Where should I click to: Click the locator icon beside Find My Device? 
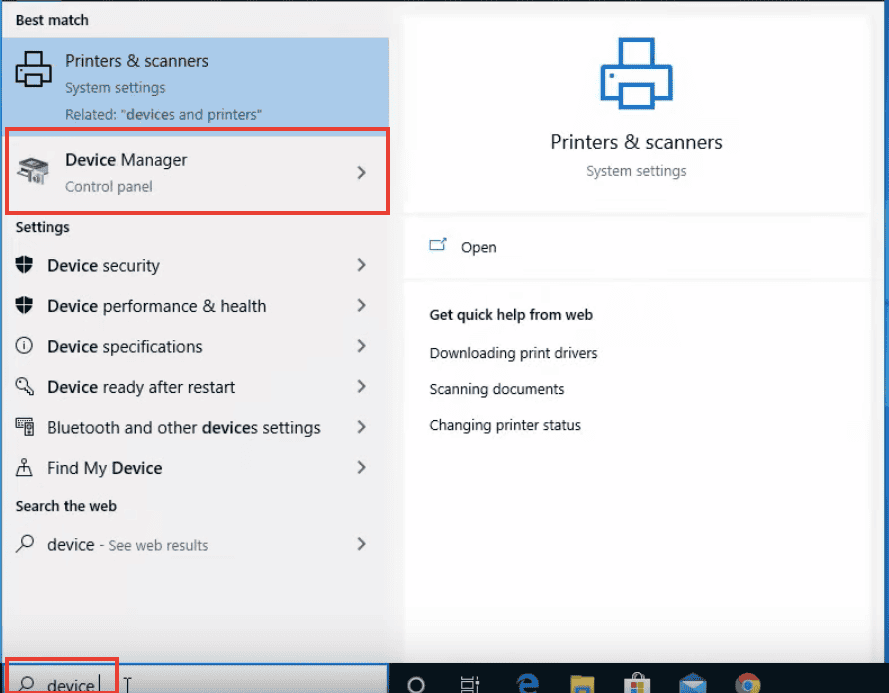point(24,467)
